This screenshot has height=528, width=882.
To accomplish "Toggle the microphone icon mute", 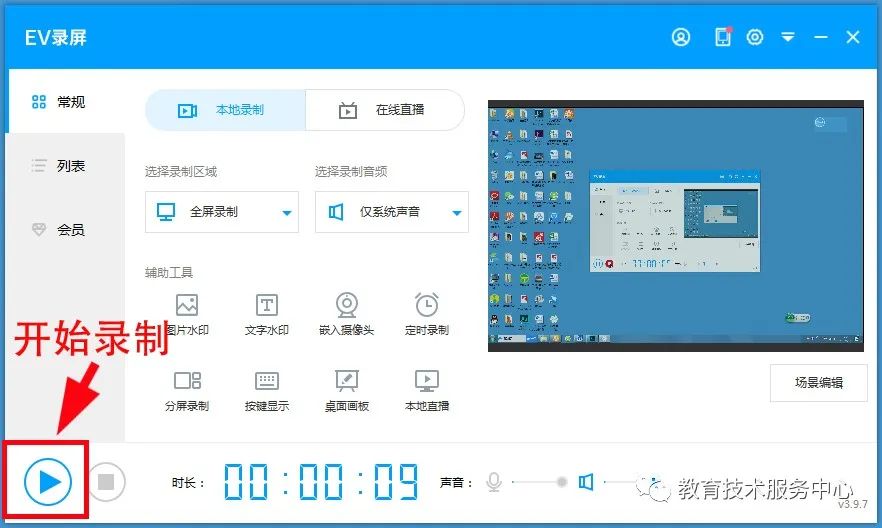I will 494,482.
